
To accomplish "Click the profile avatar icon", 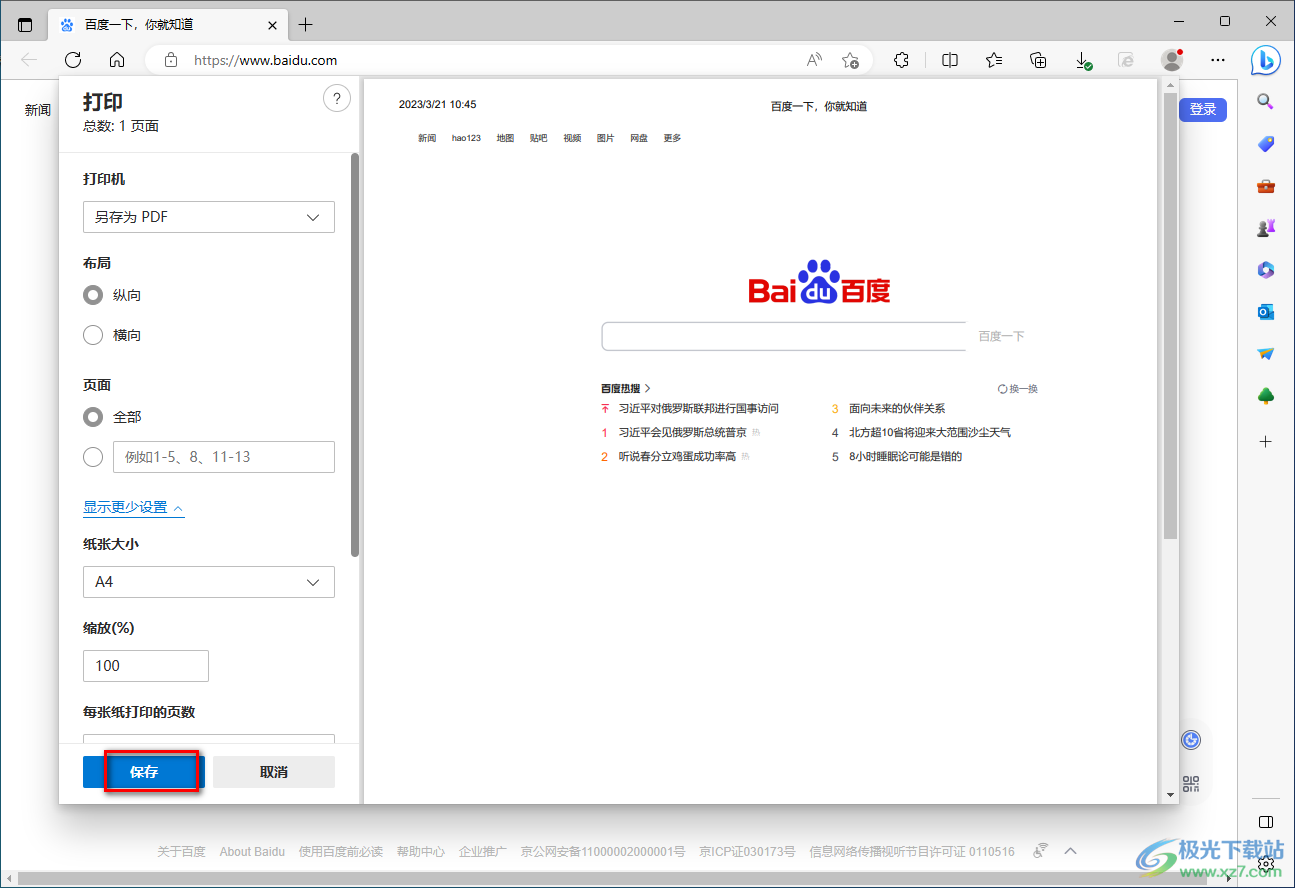I will (x=1172, y=60).
